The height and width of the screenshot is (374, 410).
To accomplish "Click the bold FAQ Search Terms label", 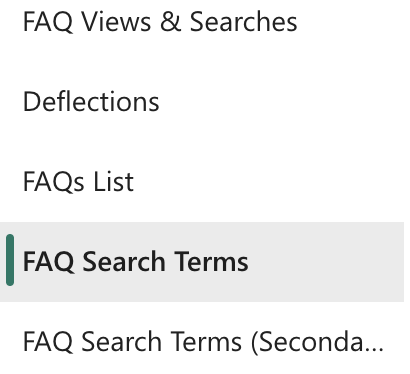I will click(135, 262).
